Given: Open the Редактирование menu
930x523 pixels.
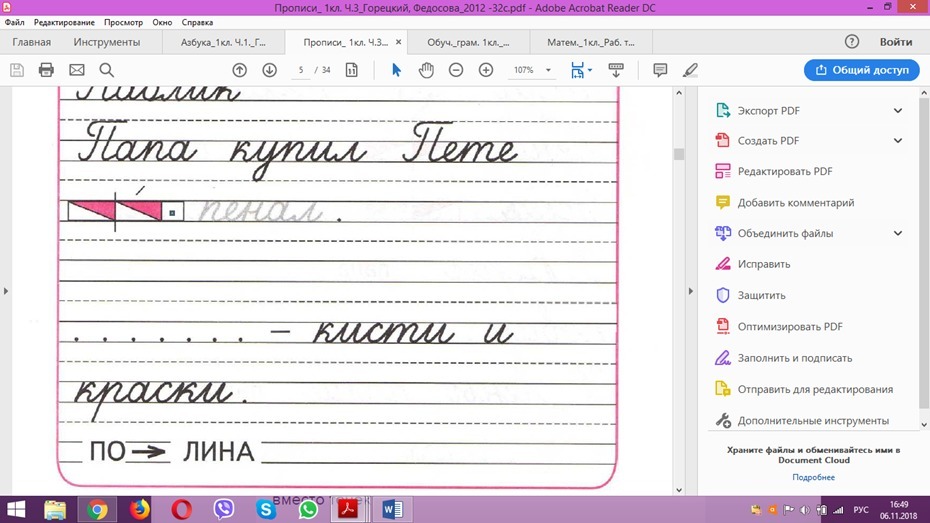Looking at the screenshot, I should (x=63, y=22).
